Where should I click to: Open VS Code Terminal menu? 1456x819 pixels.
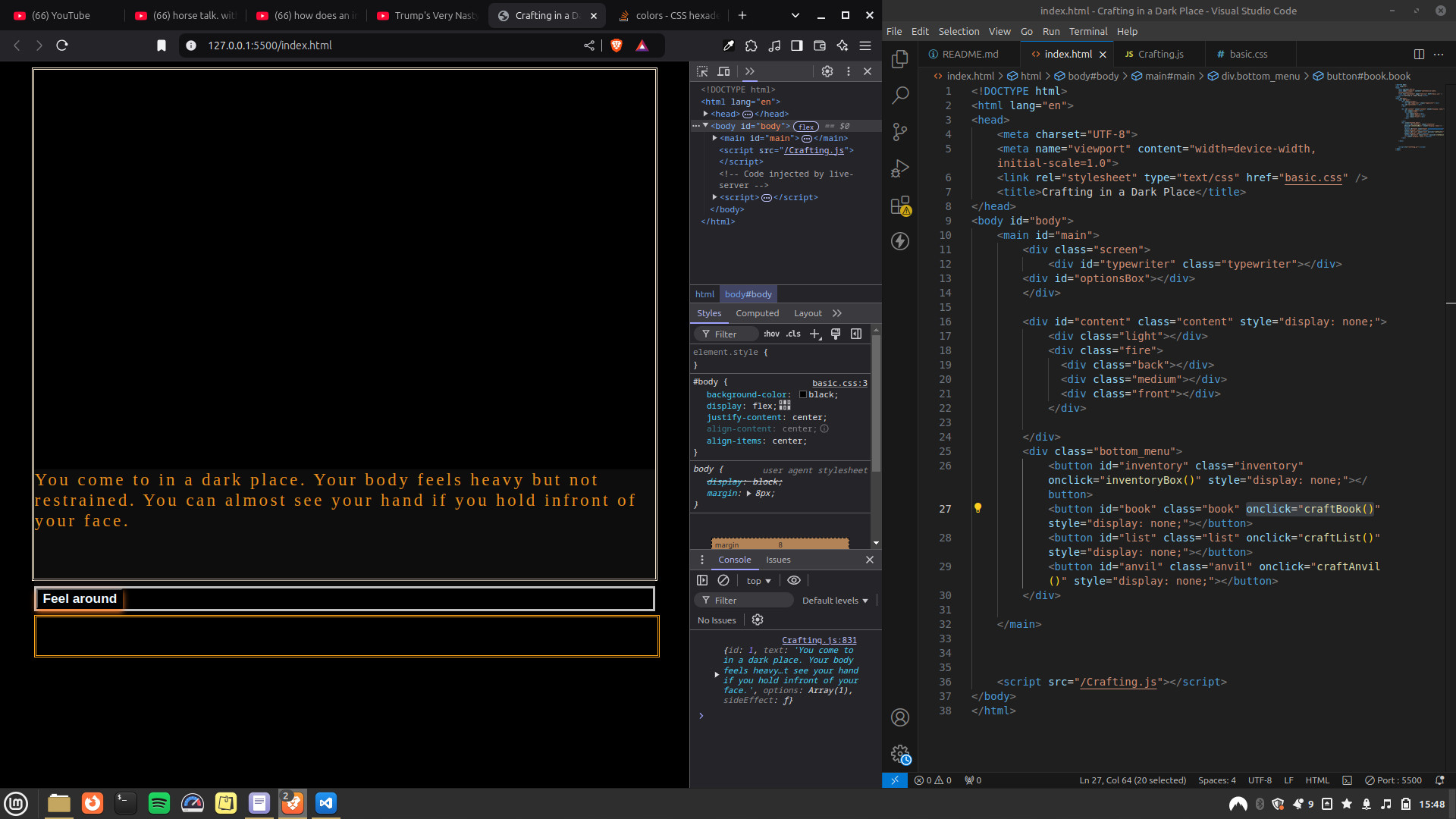[1088, 31]
